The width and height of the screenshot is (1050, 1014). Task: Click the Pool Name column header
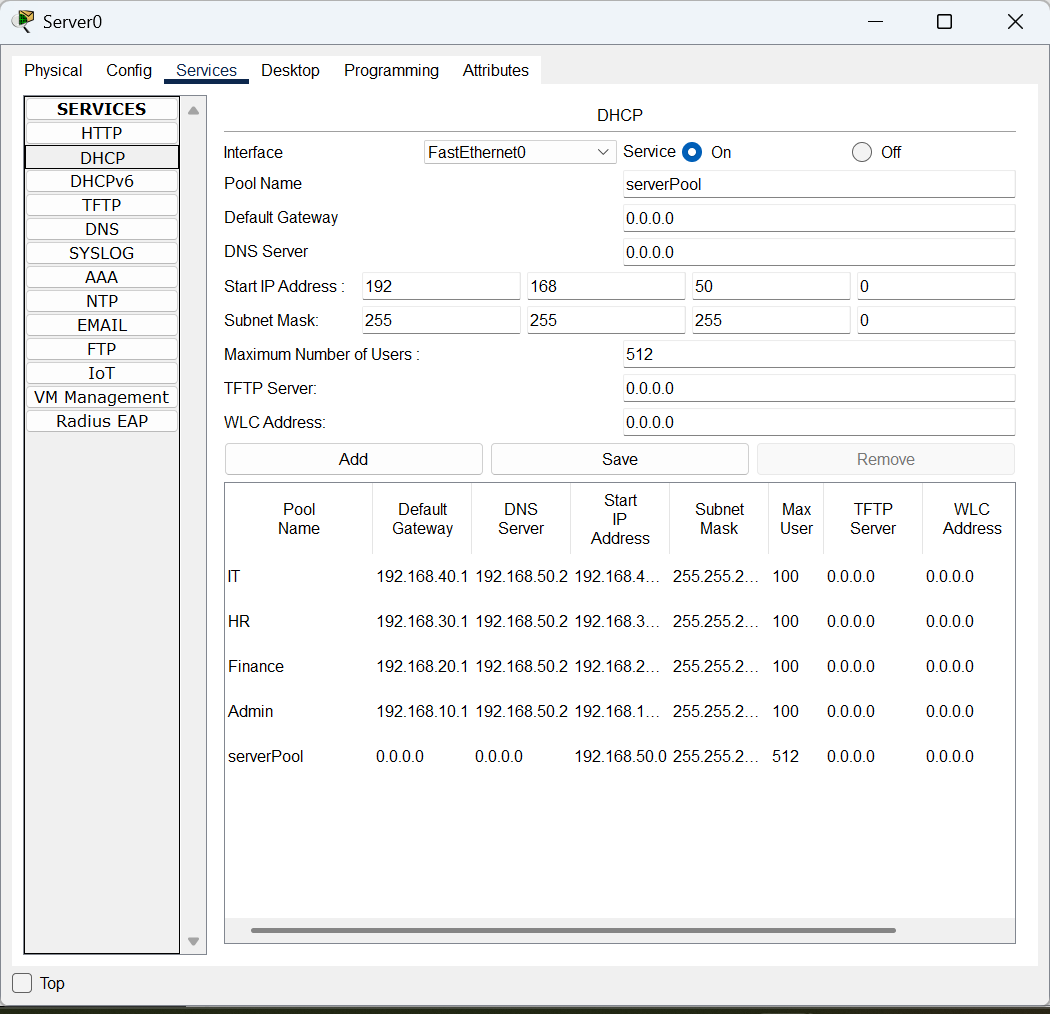pyautogui.click(x=299, y=519)
